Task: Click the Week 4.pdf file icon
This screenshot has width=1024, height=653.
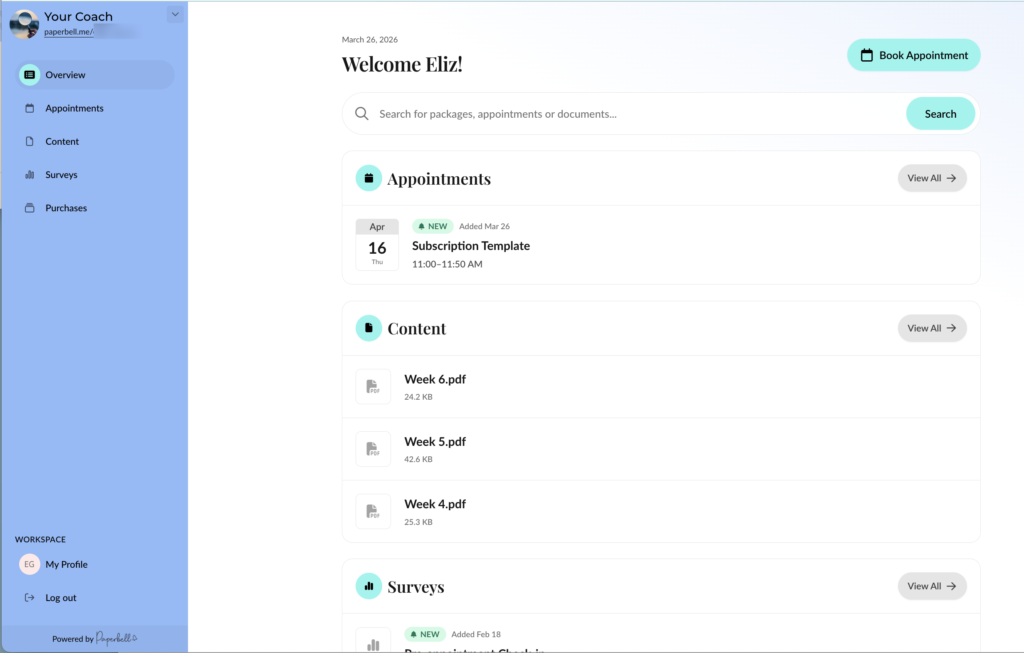Action: [x=373, y=511]
